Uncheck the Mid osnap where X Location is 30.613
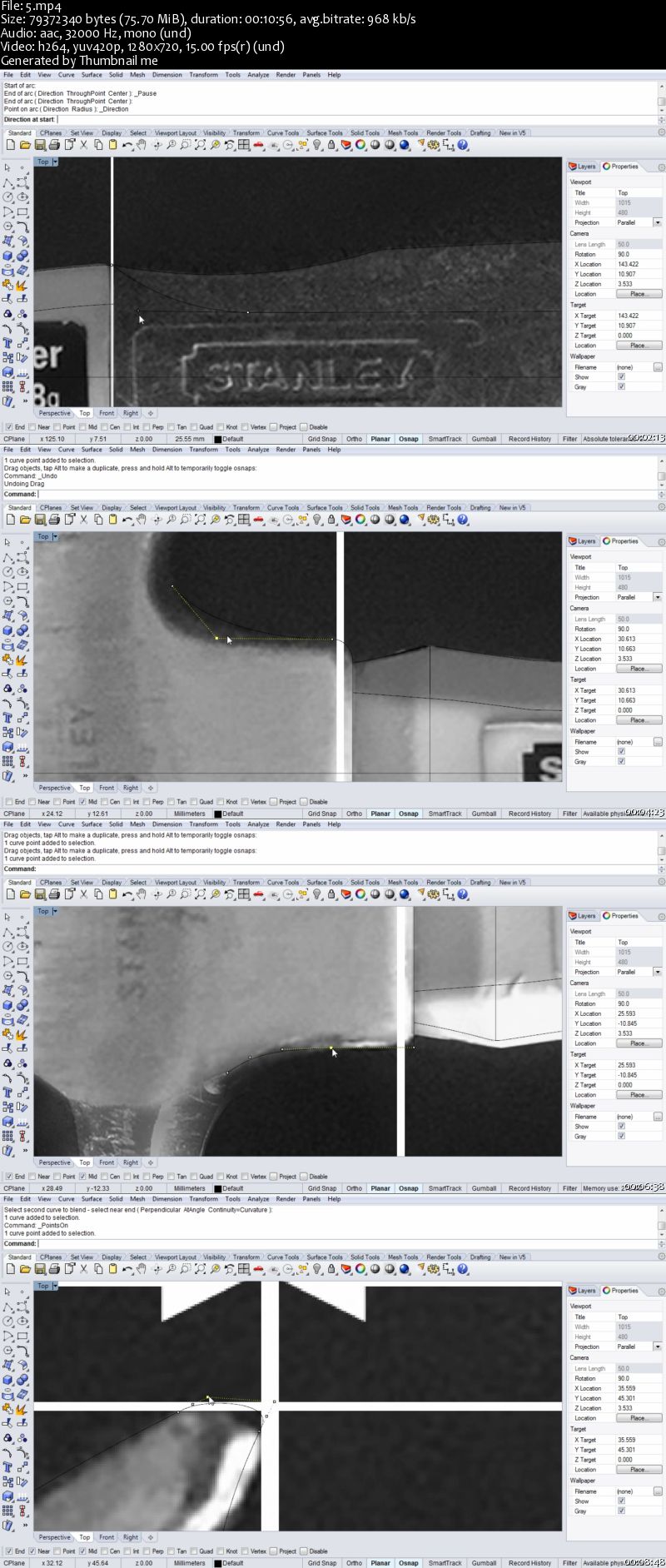The width and height of the screenshot is (666, 1568). pos(82,802)
